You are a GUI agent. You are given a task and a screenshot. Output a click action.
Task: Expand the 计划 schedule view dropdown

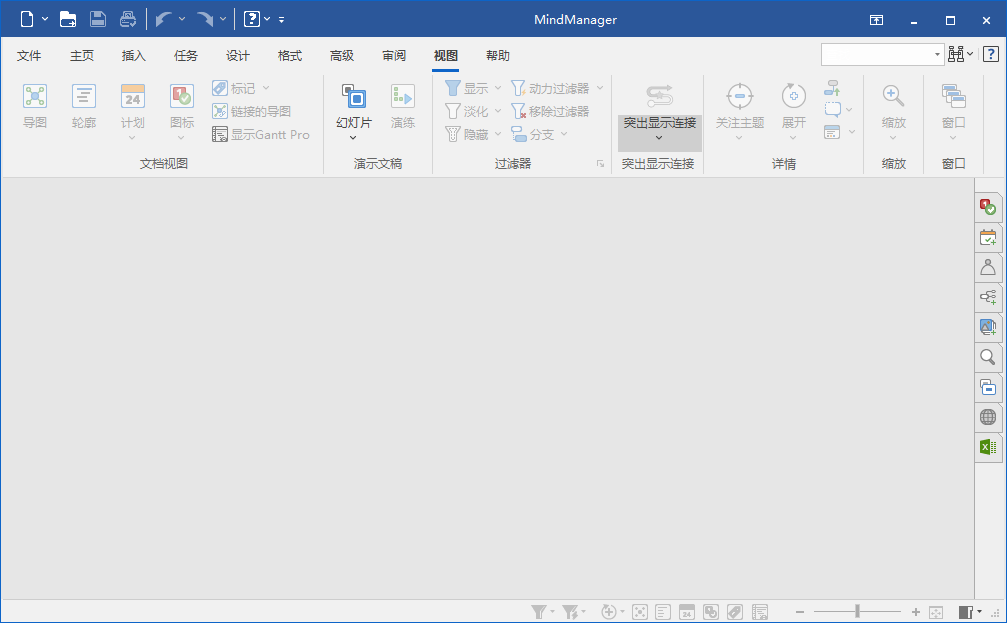(x=132, y=137)
